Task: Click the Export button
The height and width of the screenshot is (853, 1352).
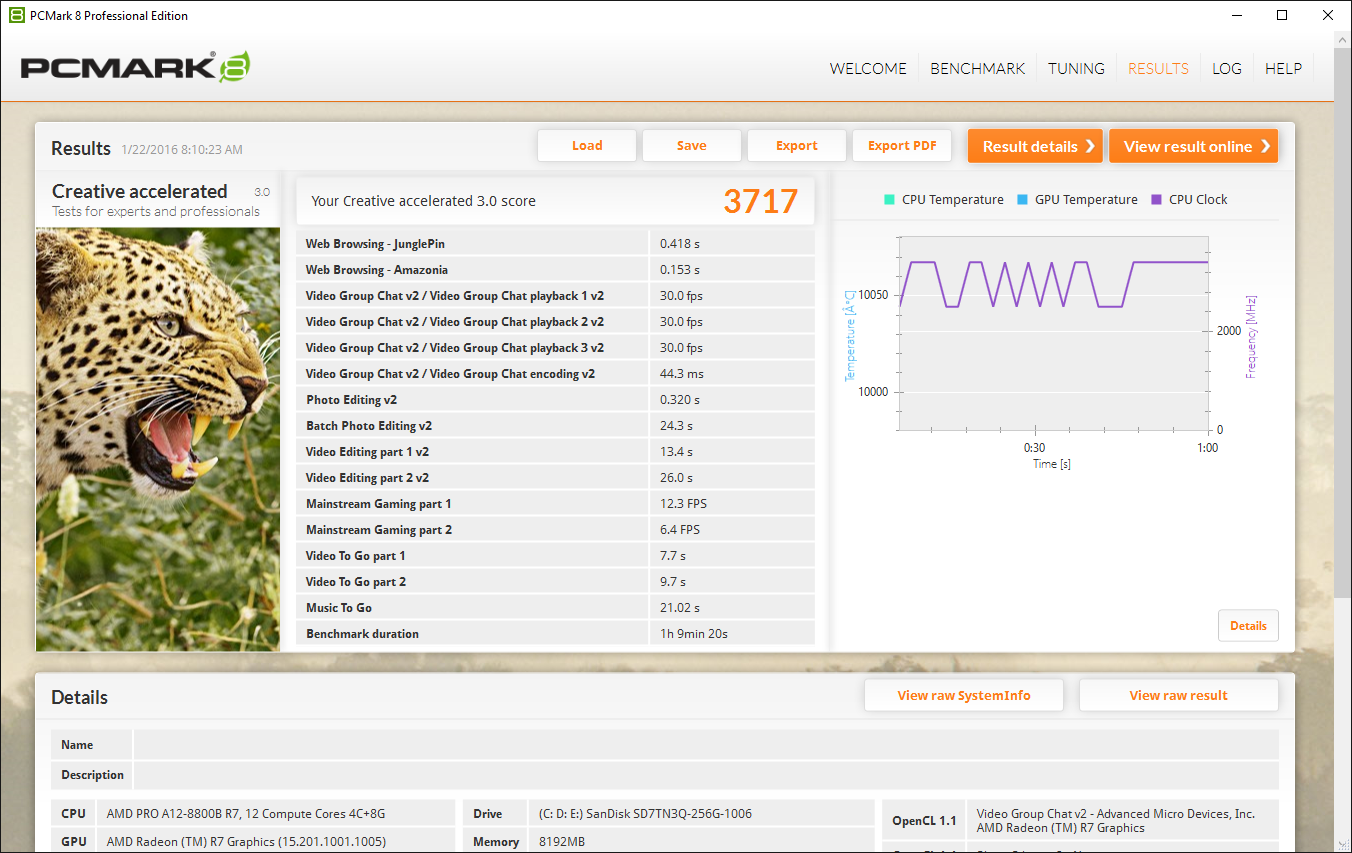Action: 797,145
